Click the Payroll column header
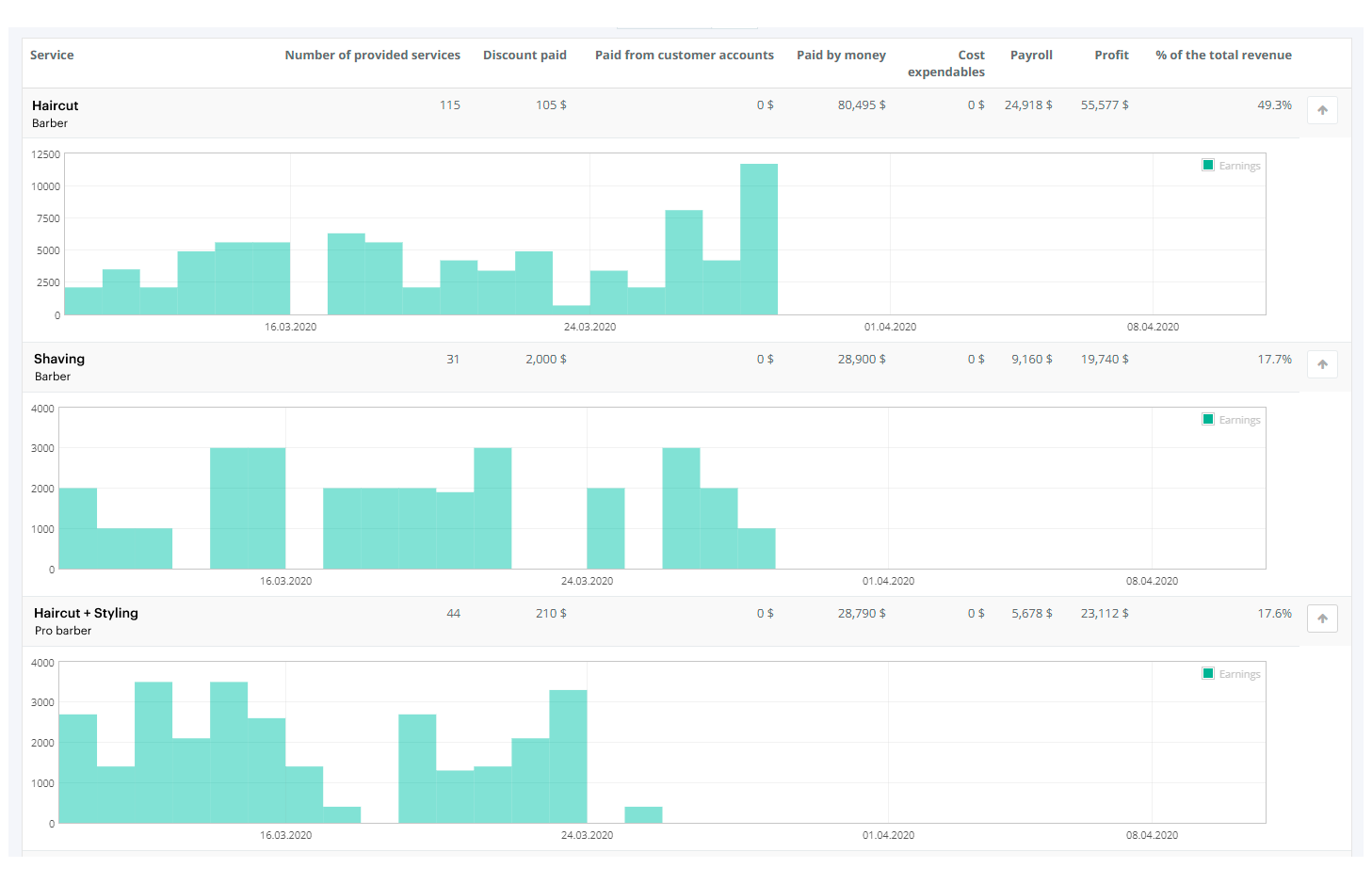 [1031, 56]
